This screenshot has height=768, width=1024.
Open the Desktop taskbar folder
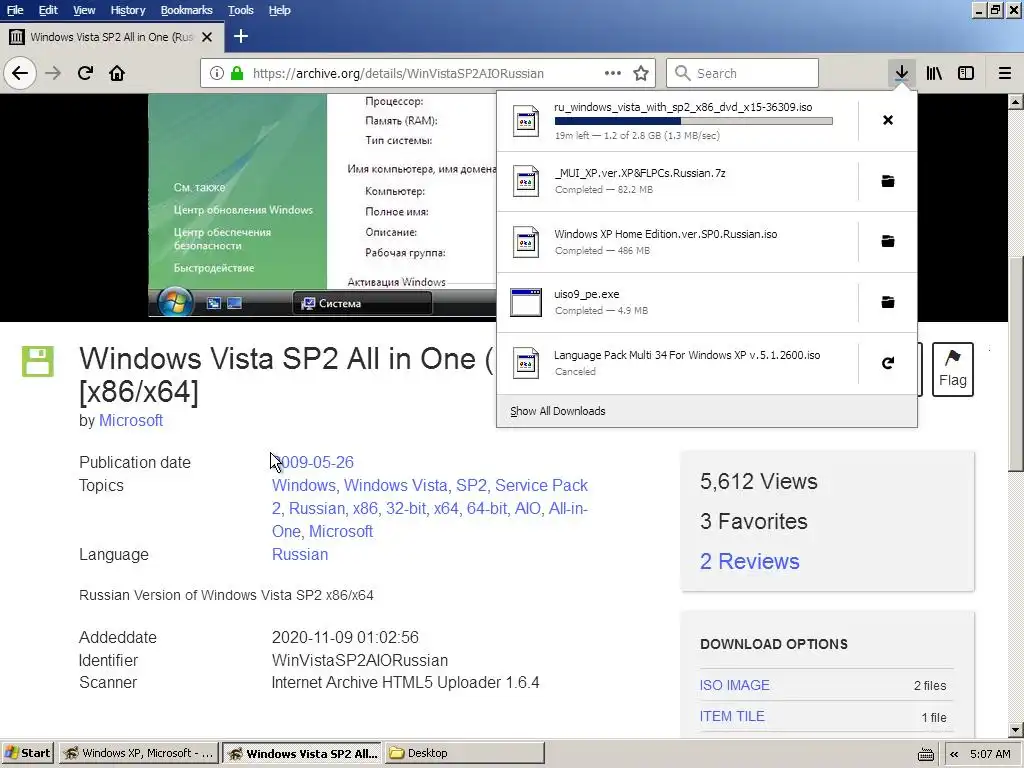[464, 753]
